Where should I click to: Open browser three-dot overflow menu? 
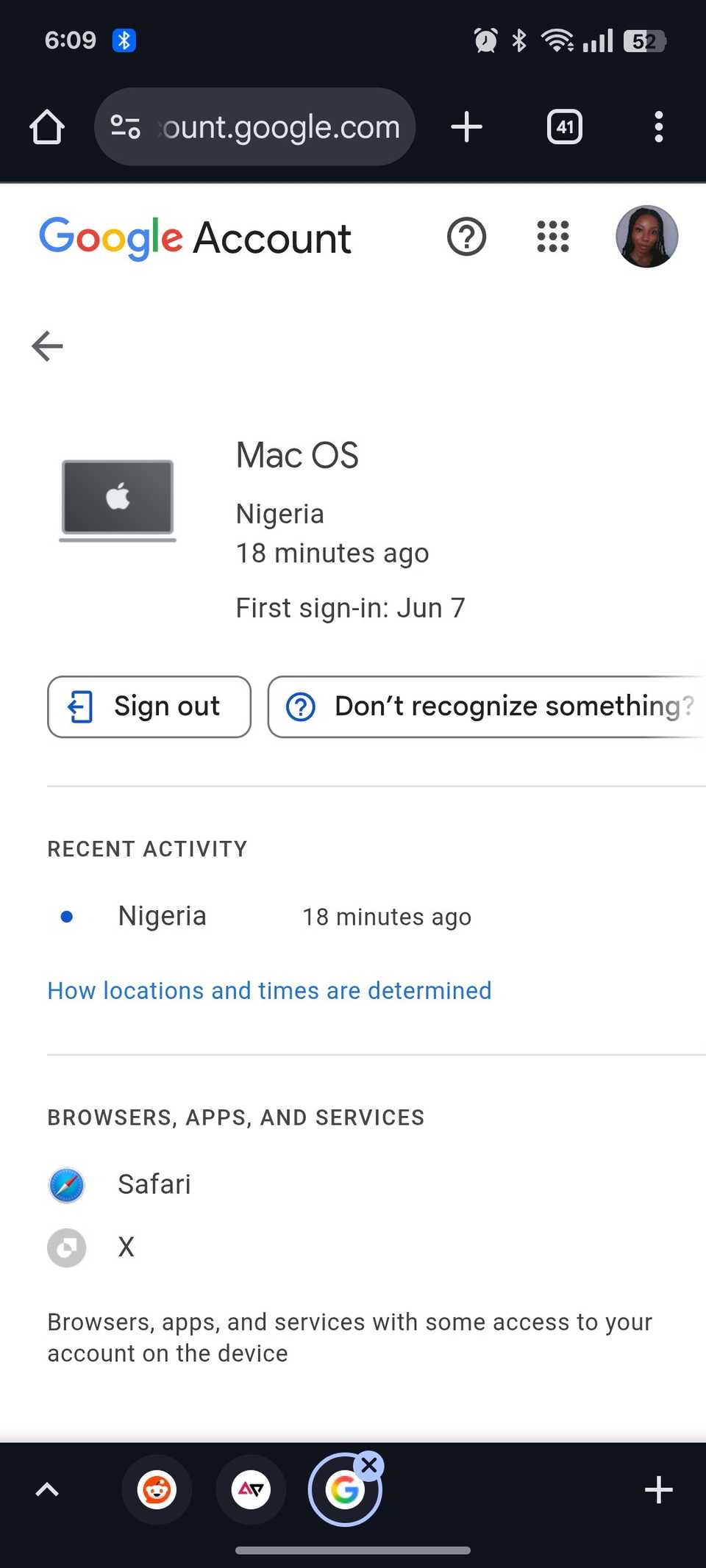659,127
